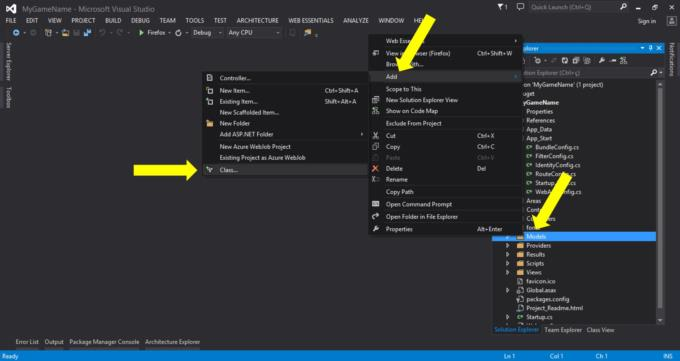Select Add in the context menu
This screenshot has height=361, width=680.
[445, 76]
